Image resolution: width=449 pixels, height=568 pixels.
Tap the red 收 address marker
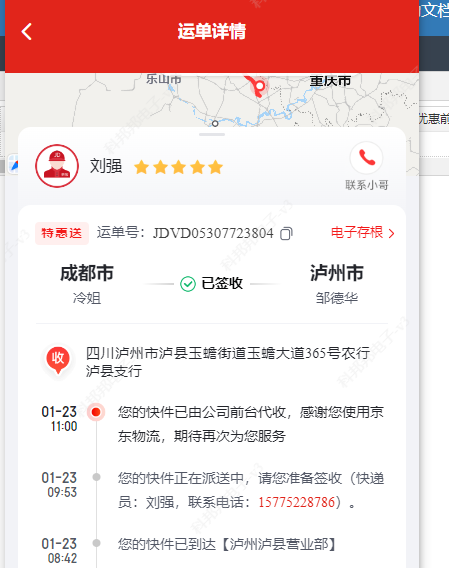point(58,359)
